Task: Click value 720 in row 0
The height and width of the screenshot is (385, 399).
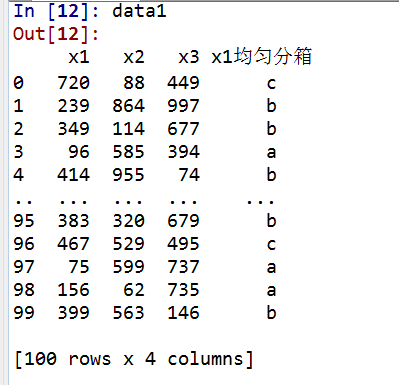Action: coord(74,83)
